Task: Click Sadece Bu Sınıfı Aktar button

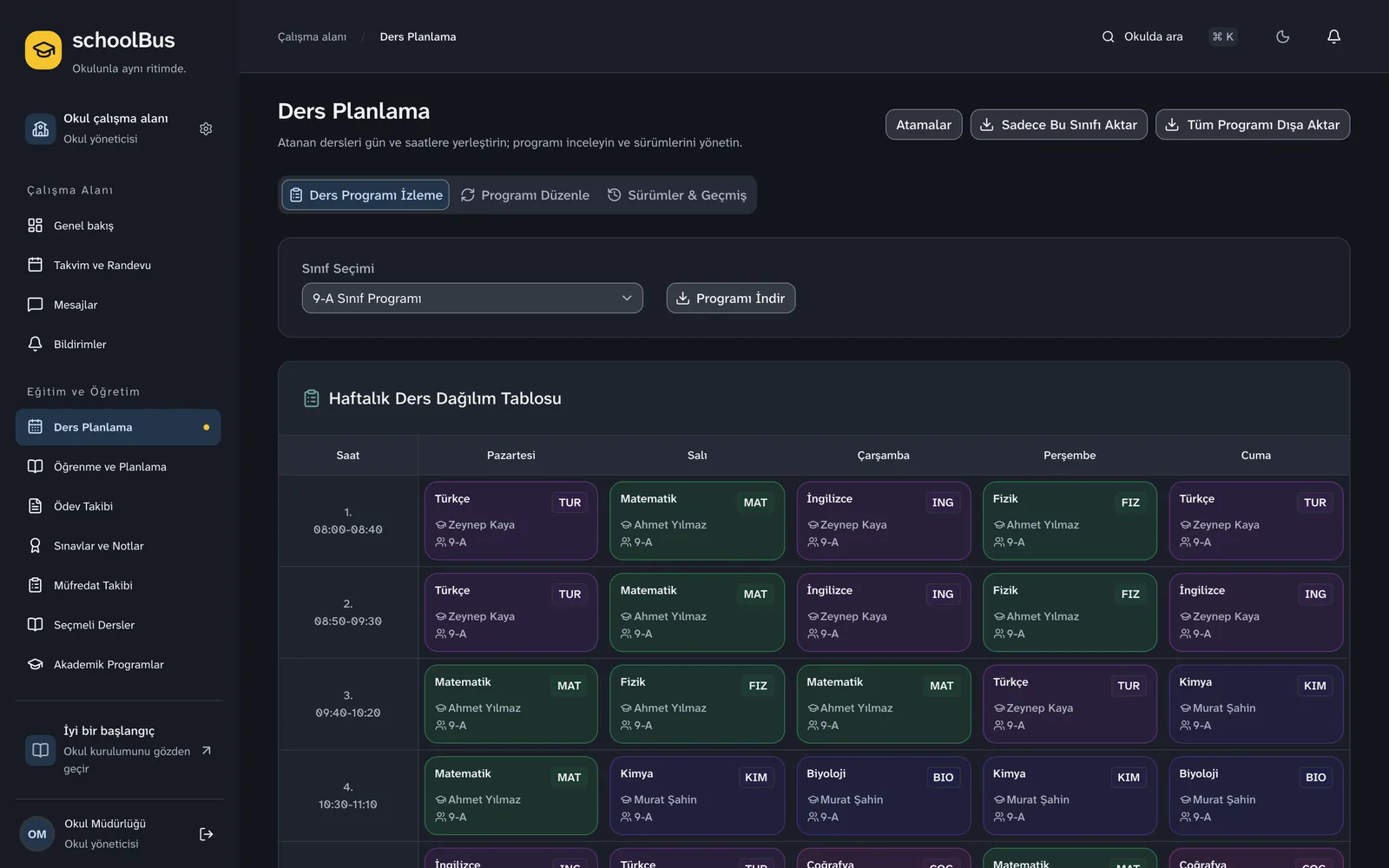Action: [1059, 124]
